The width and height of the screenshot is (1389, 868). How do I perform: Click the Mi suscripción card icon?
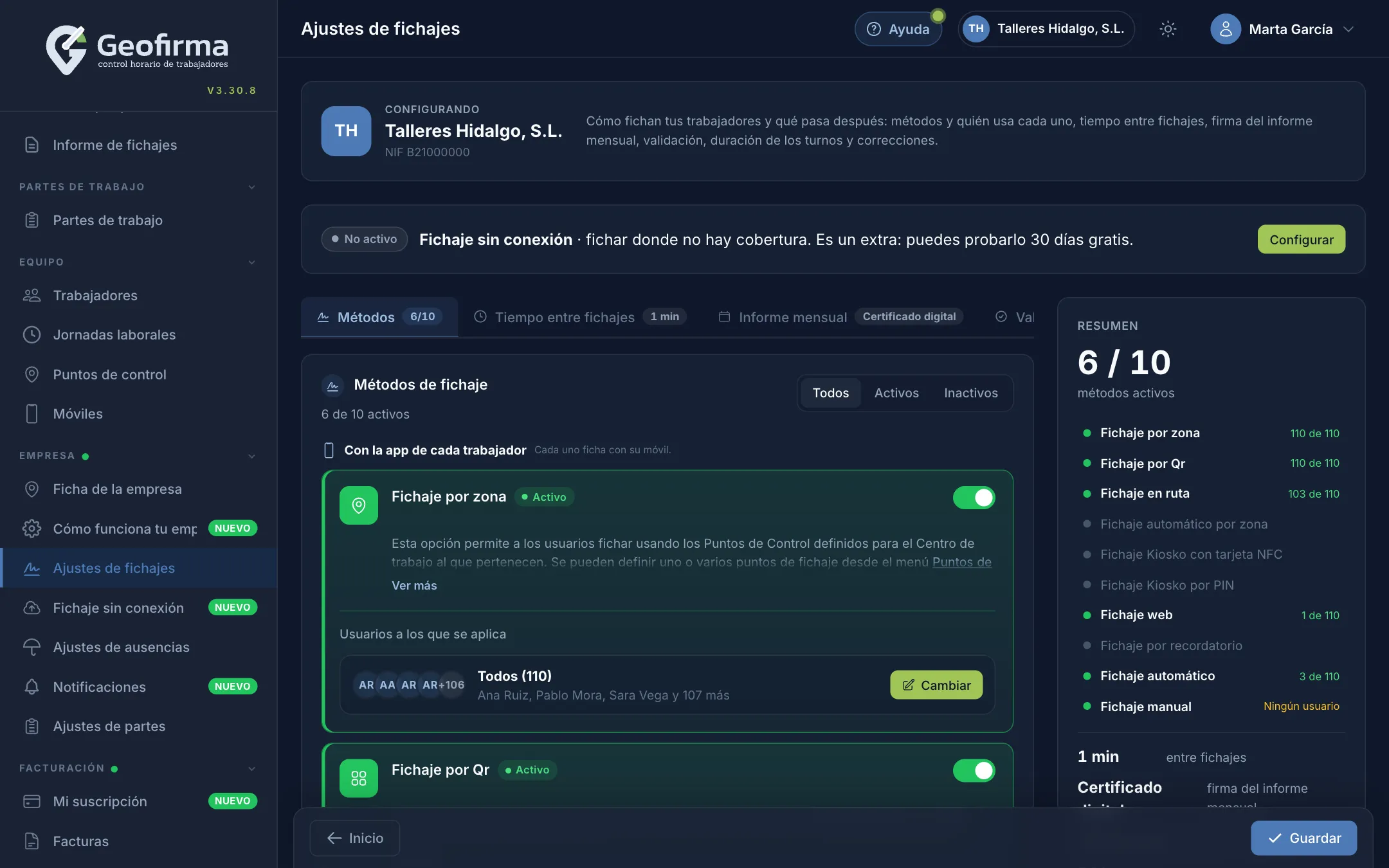click(32, 801)
